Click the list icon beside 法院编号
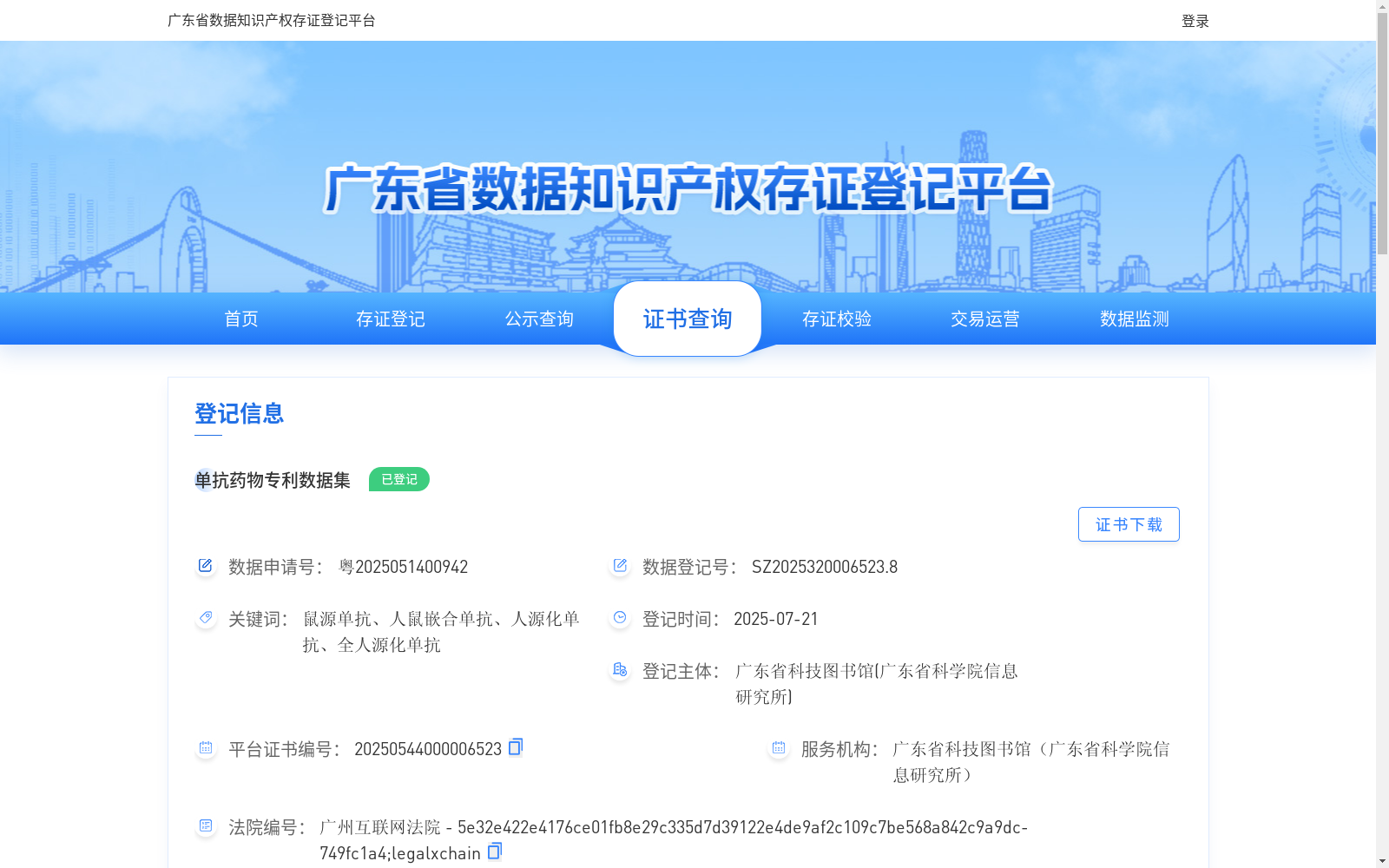Viewport: 1389px width, 868px height. (x=206, y=826)
